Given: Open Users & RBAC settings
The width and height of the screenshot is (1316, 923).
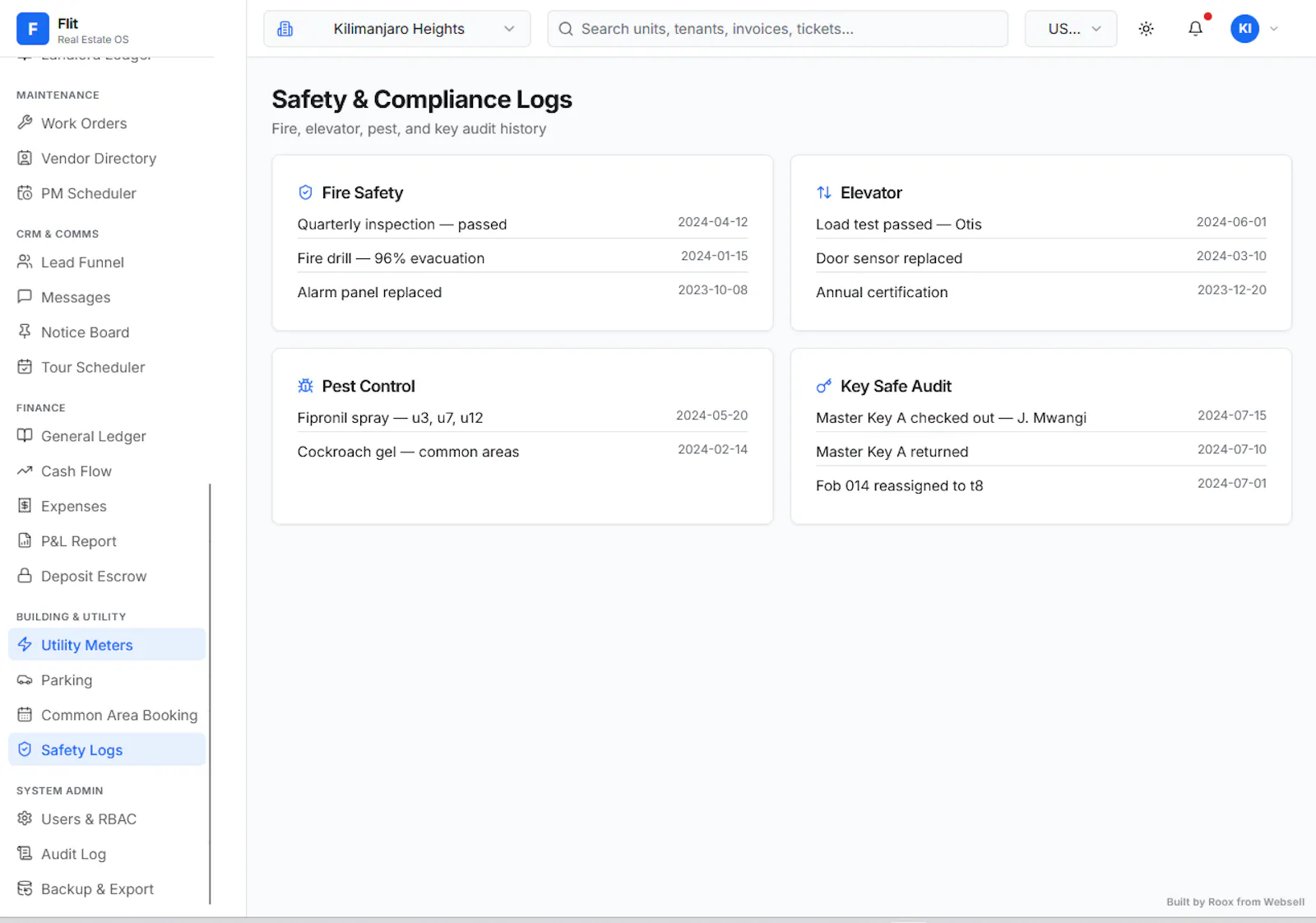Looking at the screenshot, I should 107,819.
